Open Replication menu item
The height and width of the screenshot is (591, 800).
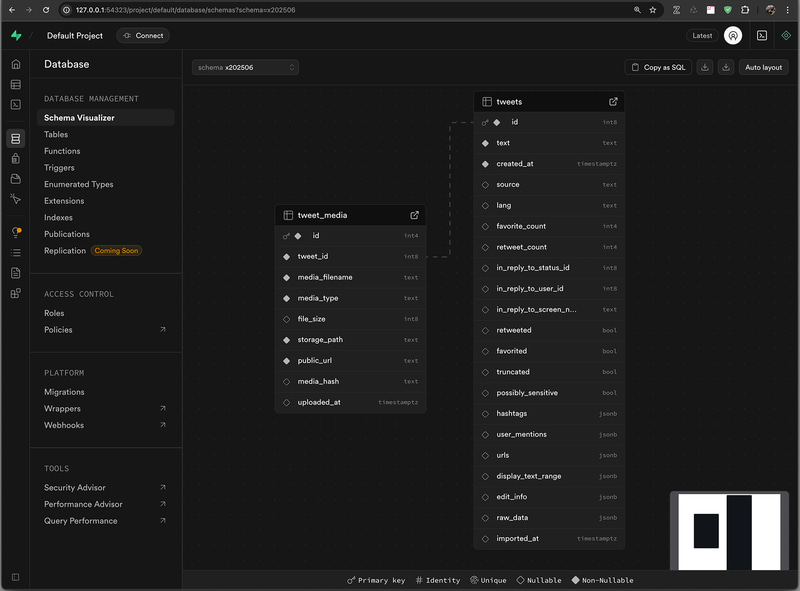tap(65, 251)
